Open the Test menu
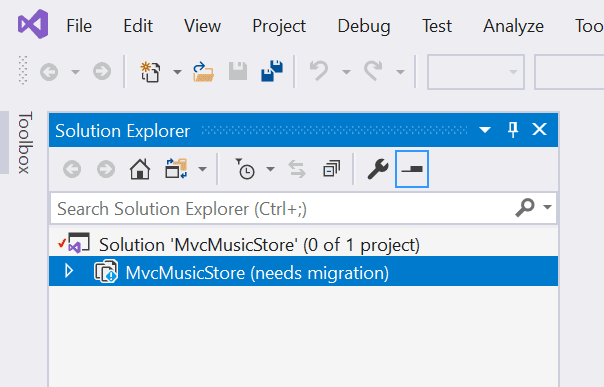The image size is (604, 387). 437,26
